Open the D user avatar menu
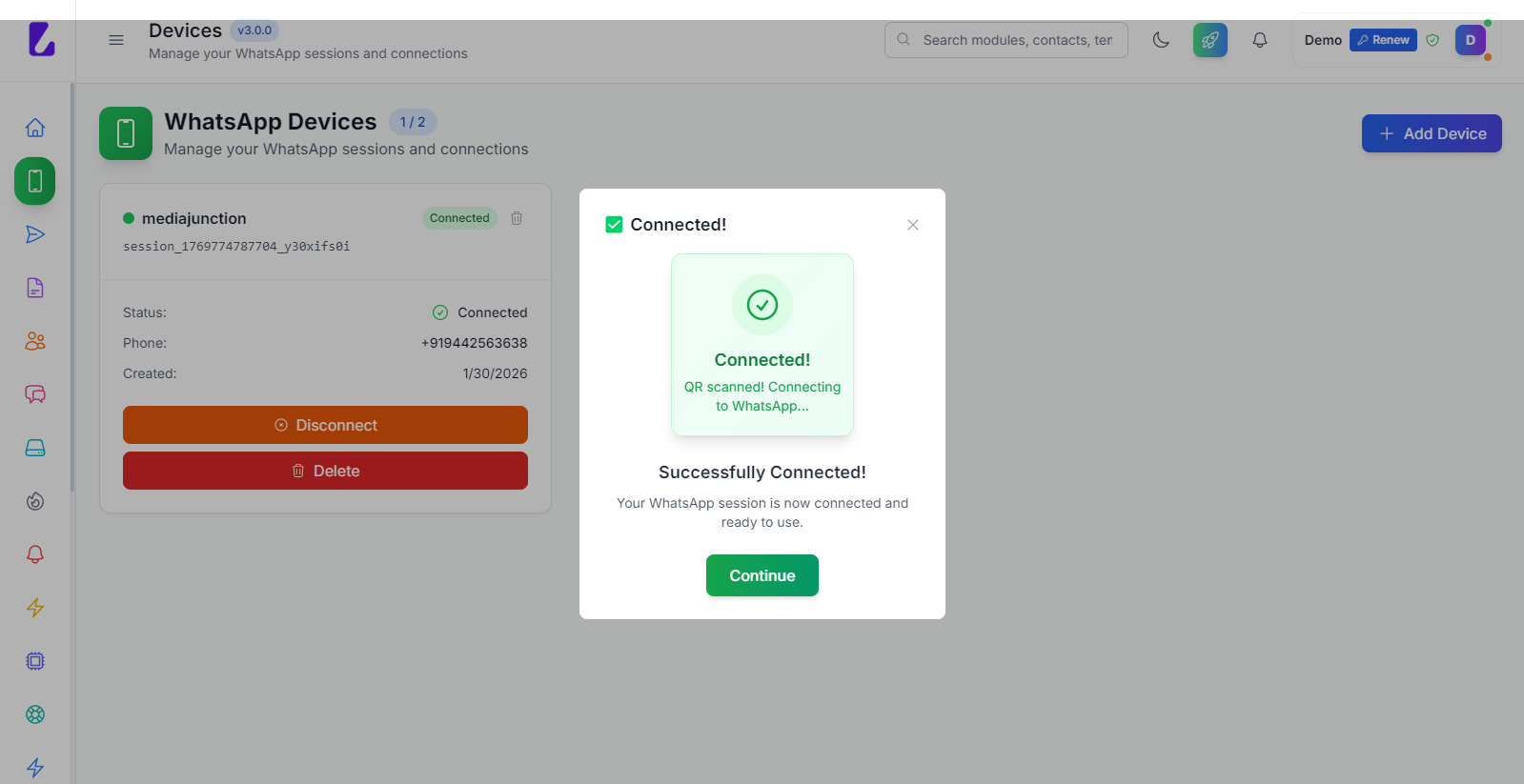The image size is (1524, 784). click(1470, 40)
